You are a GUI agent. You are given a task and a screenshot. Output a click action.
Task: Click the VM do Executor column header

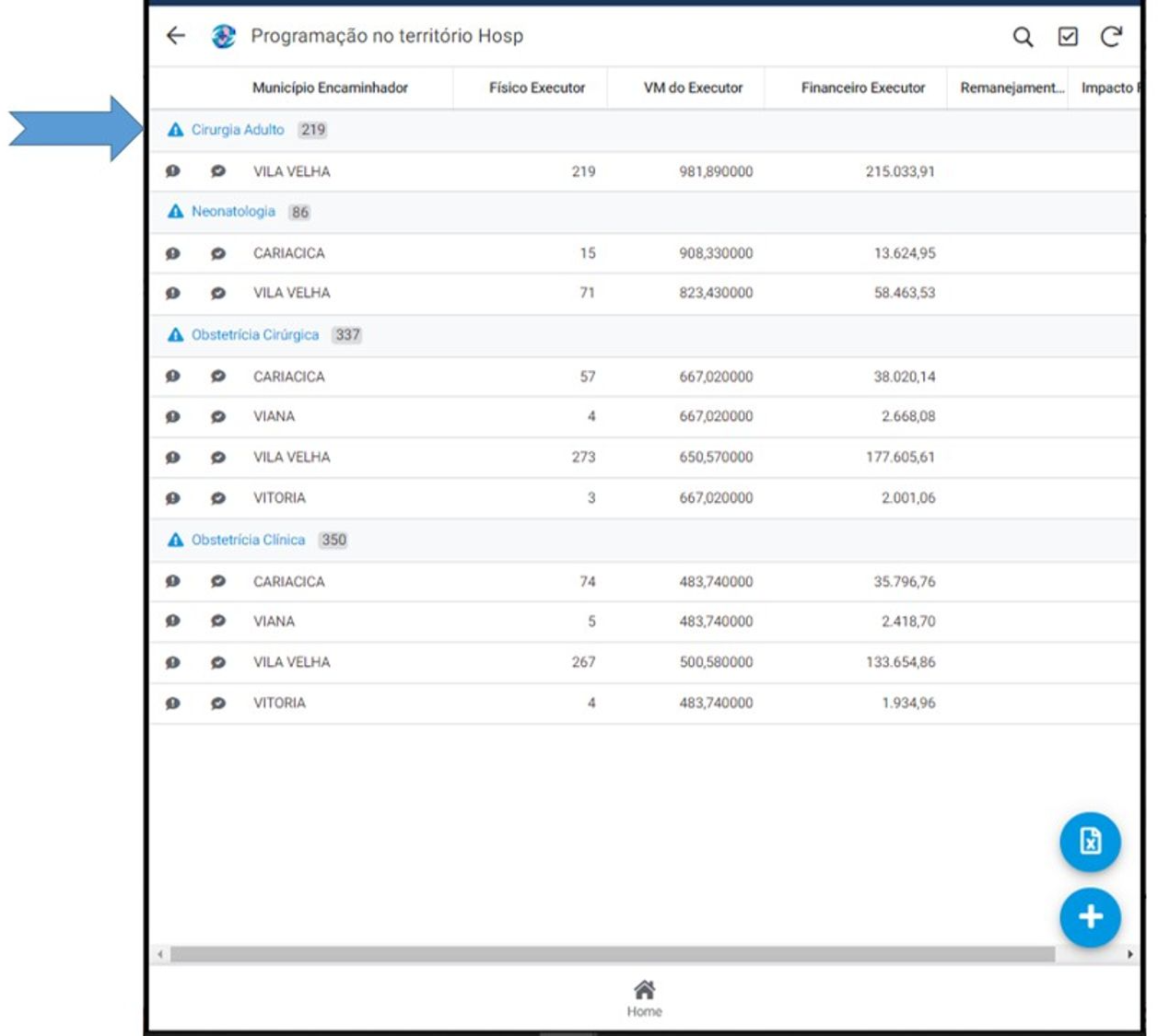[693, 88]
